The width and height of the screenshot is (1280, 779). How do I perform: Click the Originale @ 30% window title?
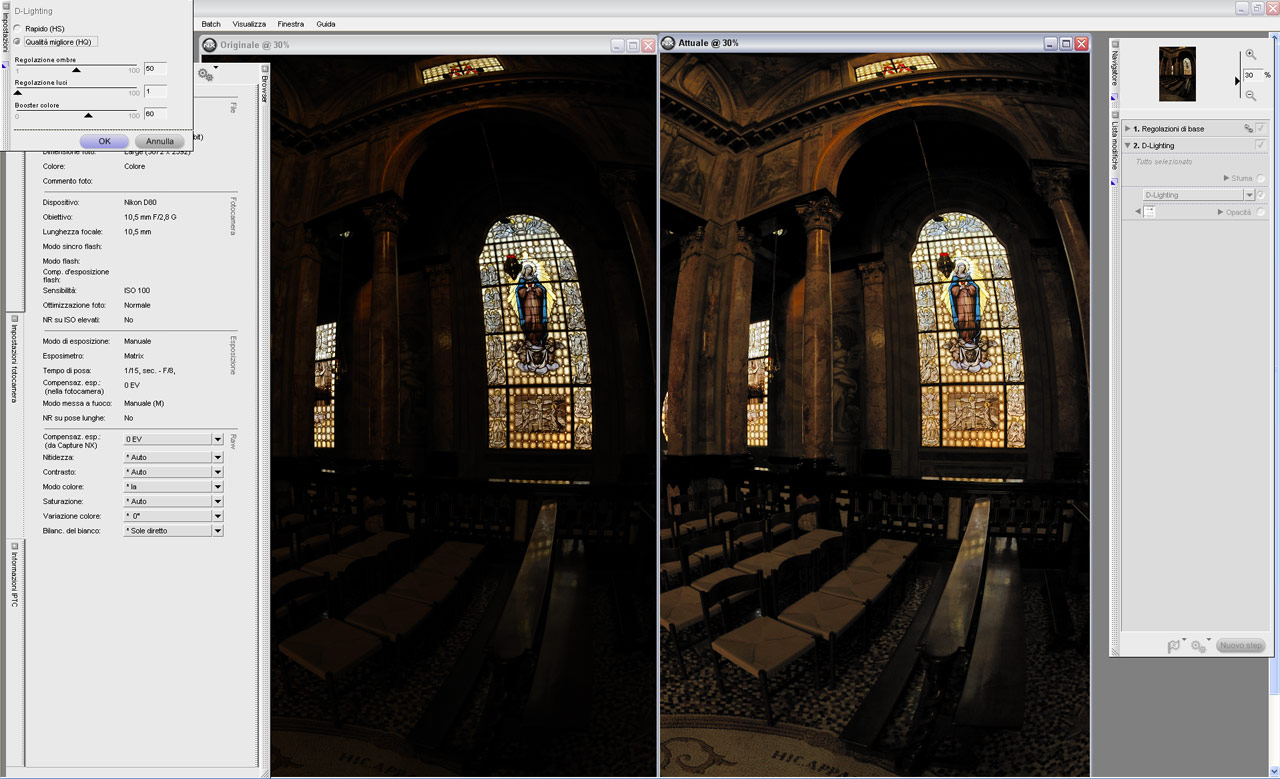[x=254, y=45]
